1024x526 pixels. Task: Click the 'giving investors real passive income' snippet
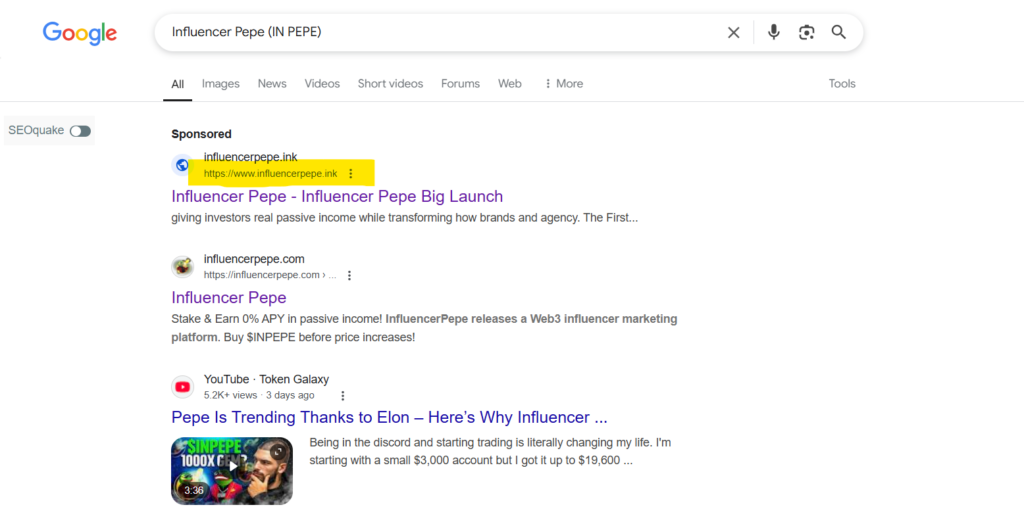click(404, 218)
